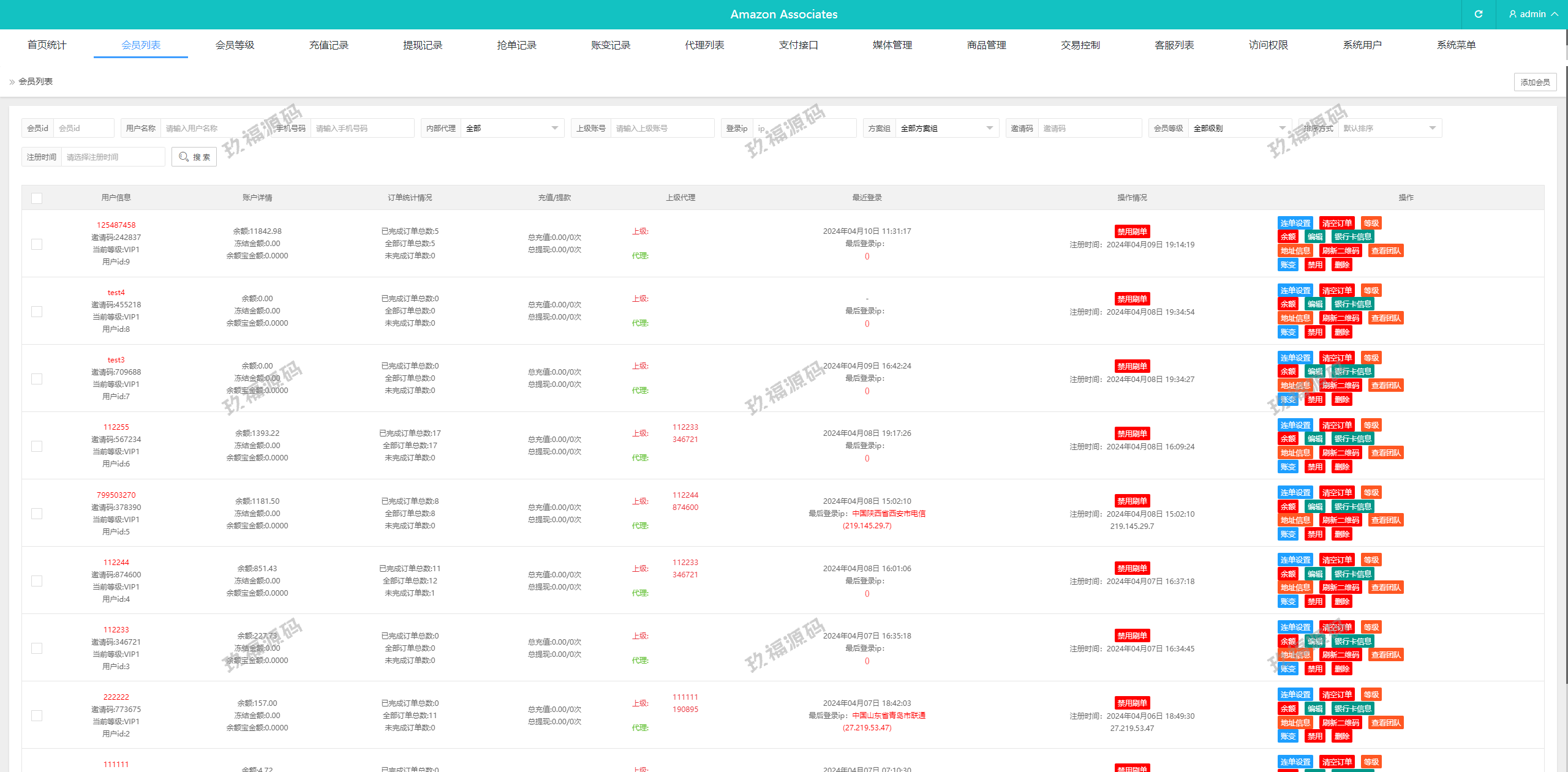This screenshot has width=1568, height=772.
Task: Open the 代理列表 tab
Action: point(704,45)
